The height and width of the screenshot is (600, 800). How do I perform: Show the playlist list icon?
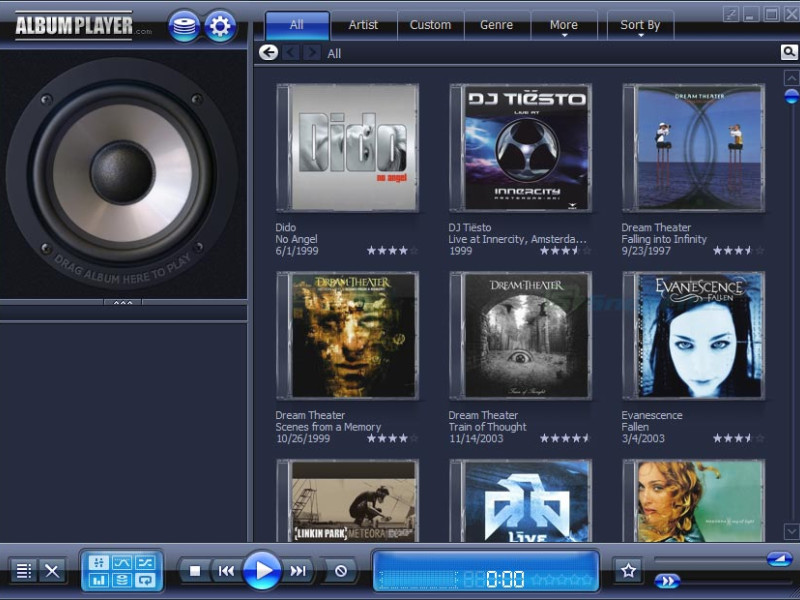tap(23, 570)
